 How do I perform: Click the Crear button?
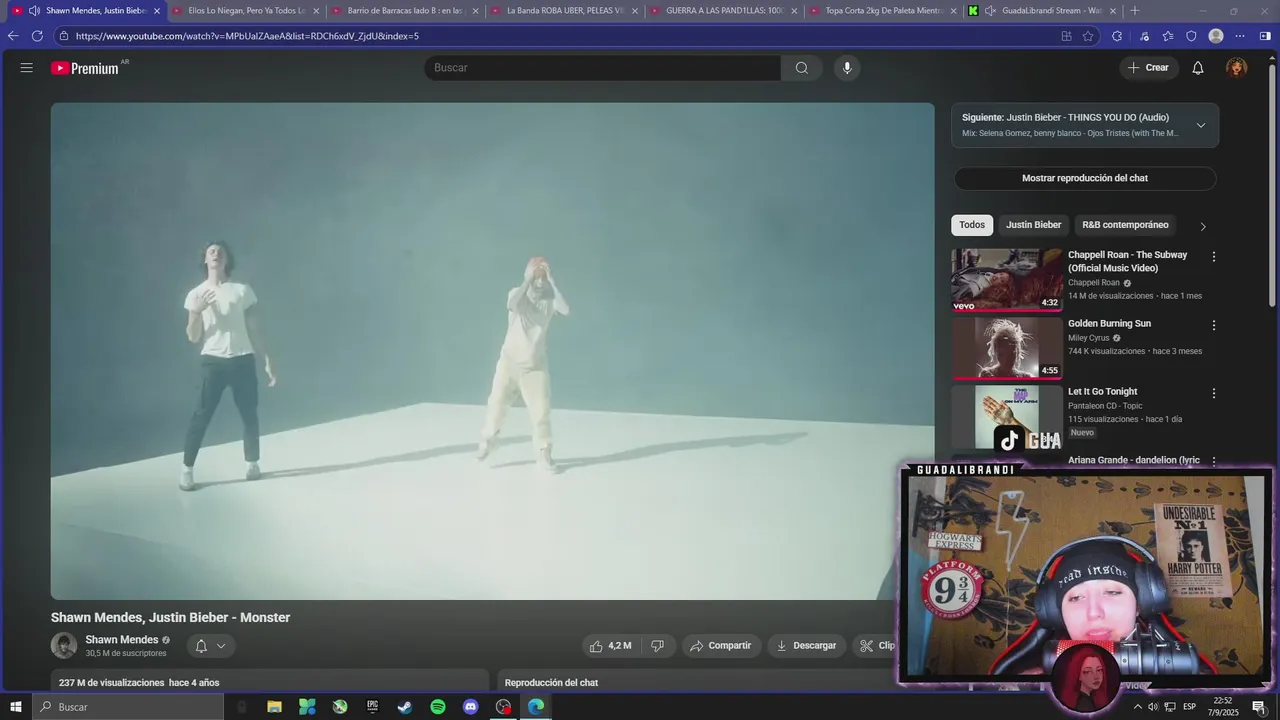[1148, 68]
